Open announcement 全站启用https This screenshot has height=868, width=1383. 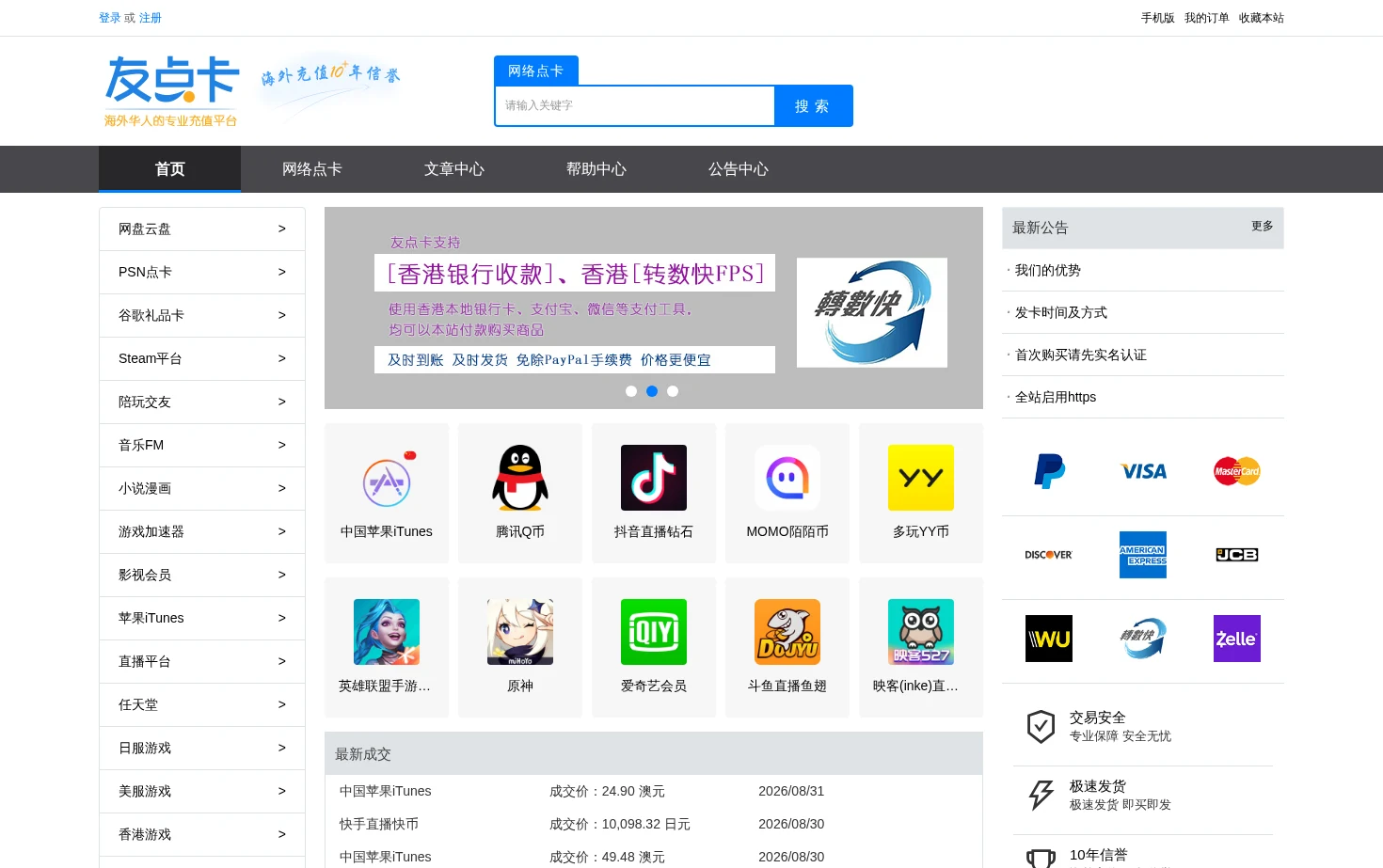(1055, 397)
